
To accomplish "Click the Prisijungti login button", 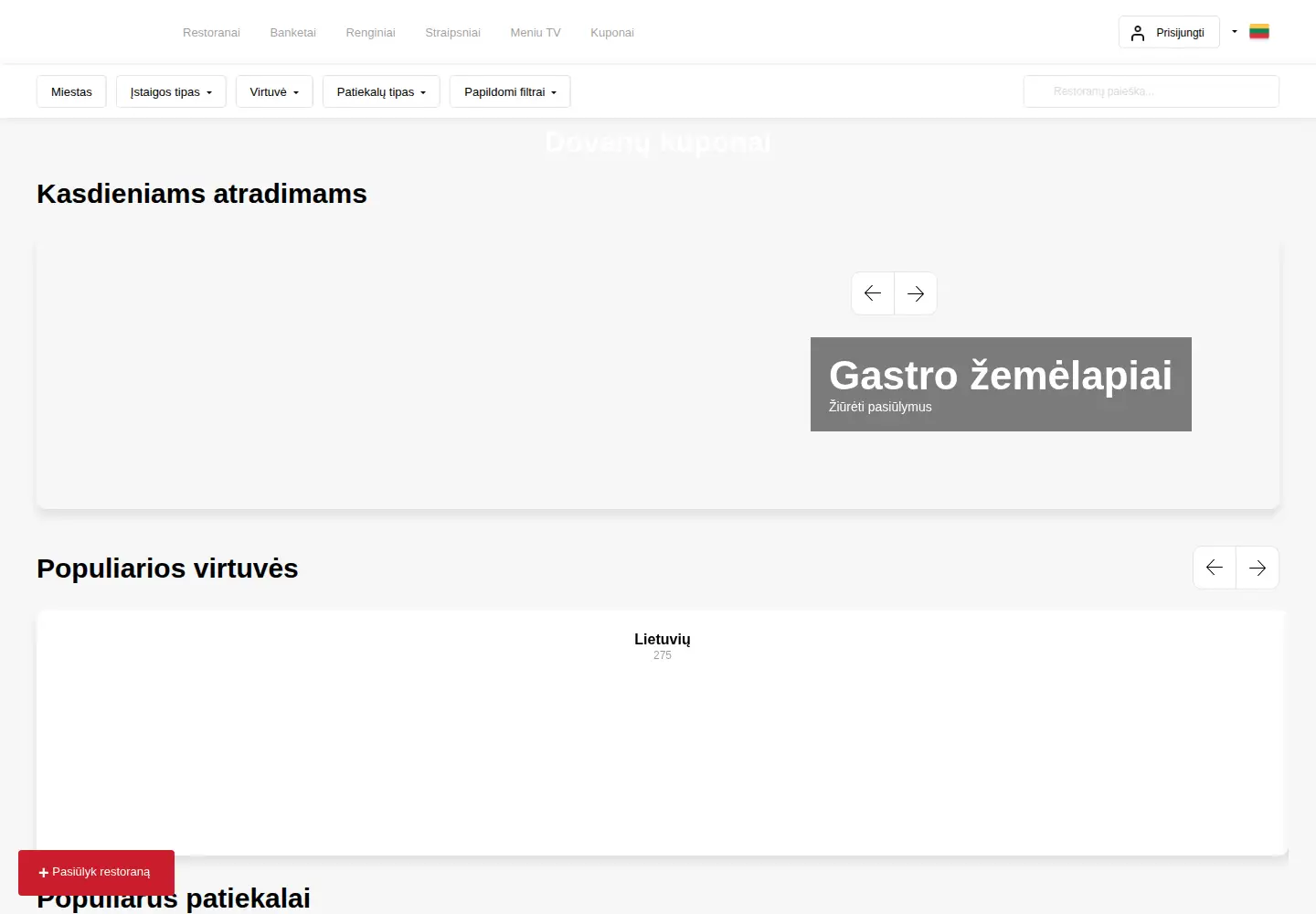I will (x=1169, y=32).
